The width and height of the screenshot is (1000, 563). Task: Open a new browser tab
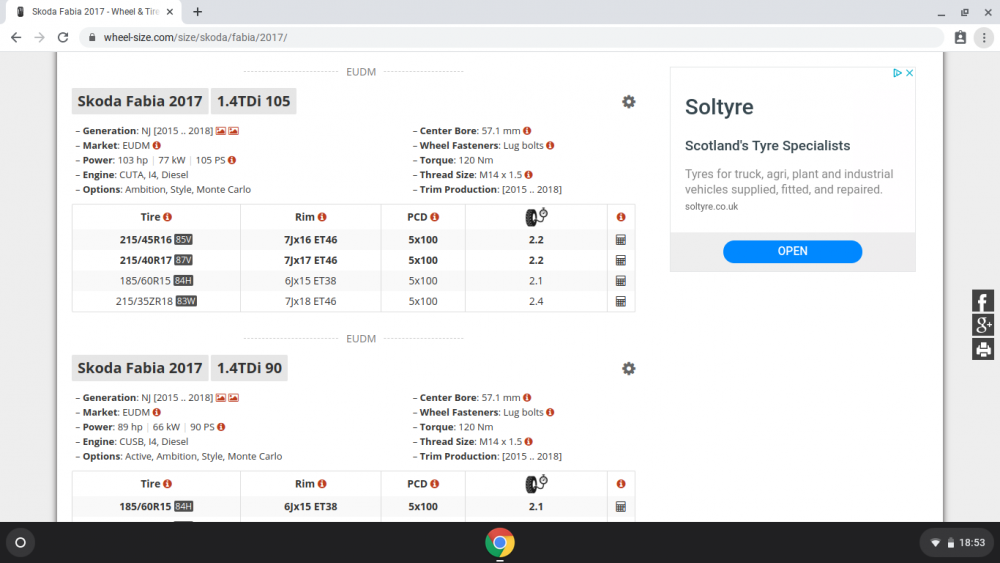coord(198,12)
